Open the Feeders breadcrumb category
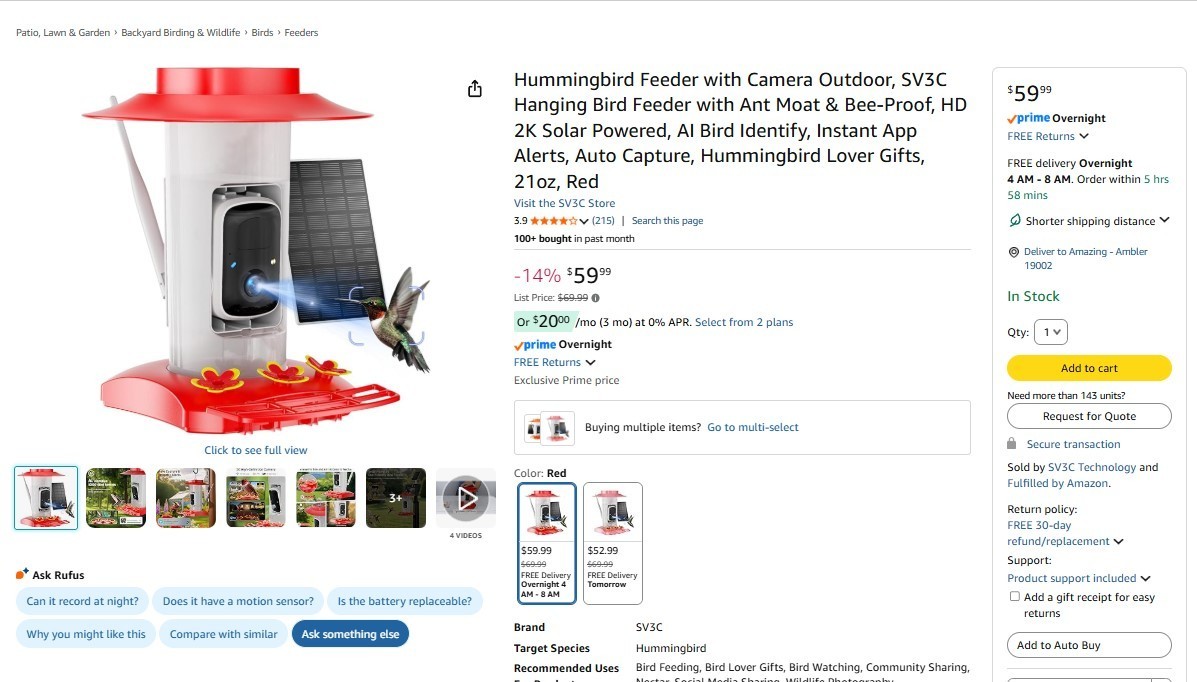The height and width of the screenshot is (682, 1197). pos(301,33)
